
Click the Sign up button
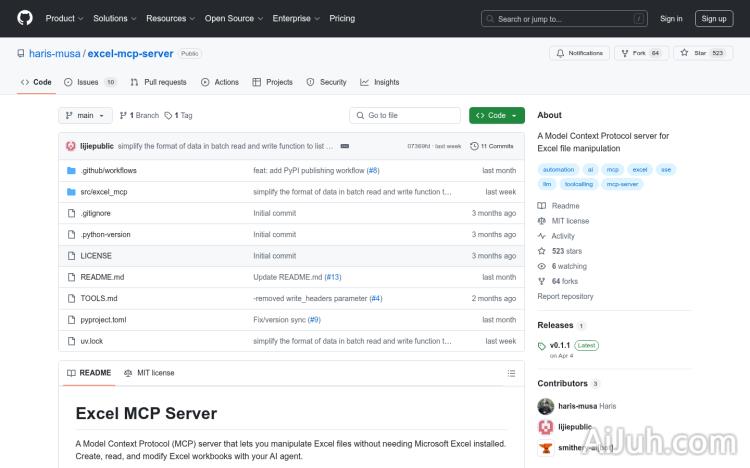coord(714,19)
